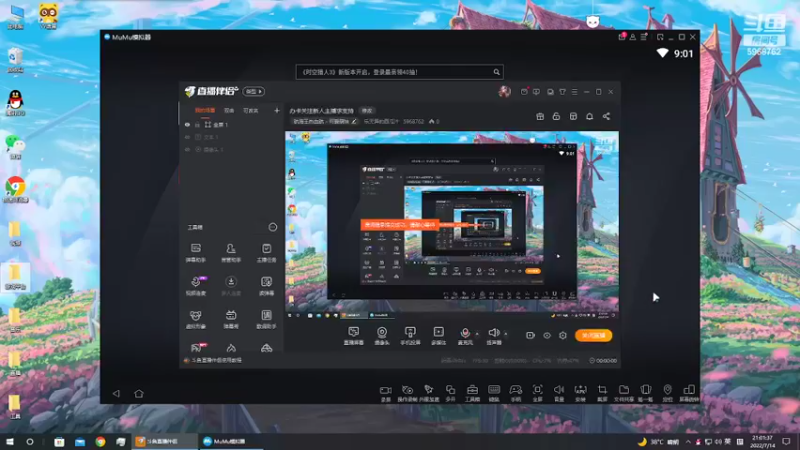Add a new scene with the plus icon
Viewport: 800px width, 450px height.
[x=277, y=111]
